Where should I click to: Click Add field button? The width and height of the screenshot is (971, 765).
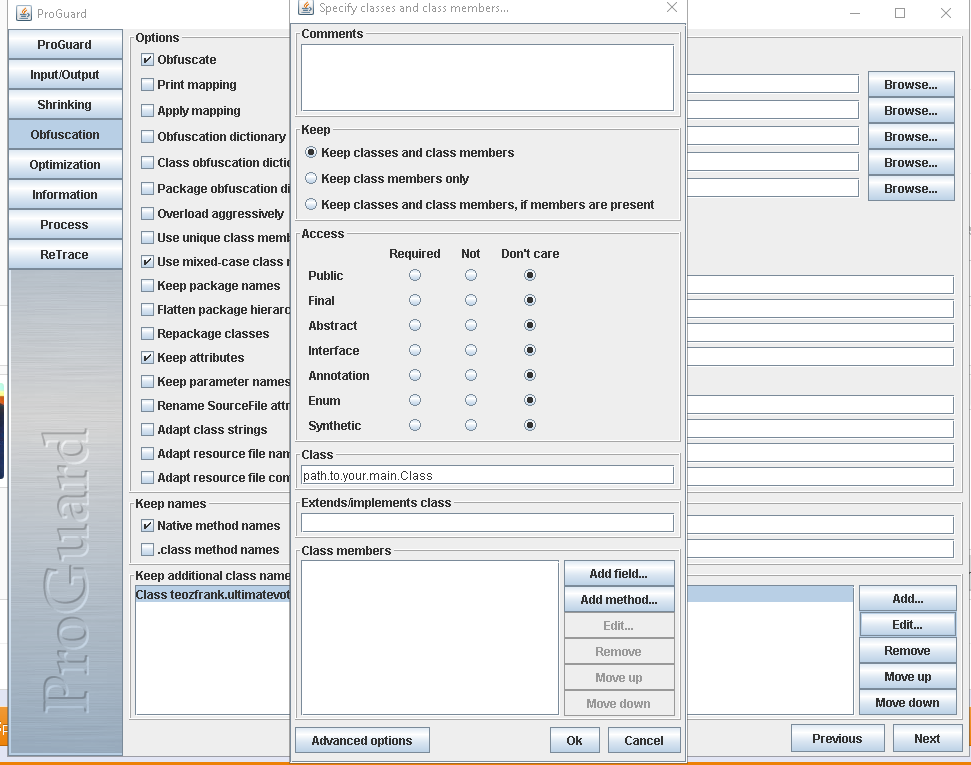[x=619, y=574]
